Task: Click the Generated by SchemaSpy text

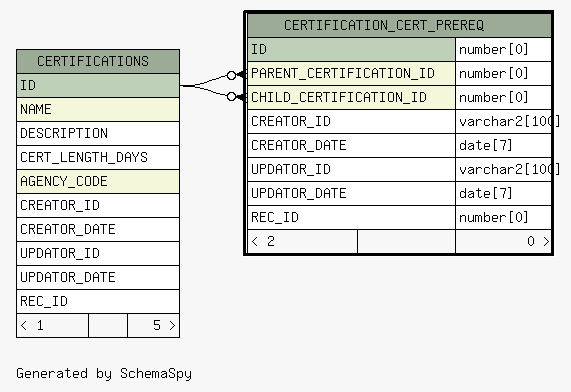Action: [104, 374]
